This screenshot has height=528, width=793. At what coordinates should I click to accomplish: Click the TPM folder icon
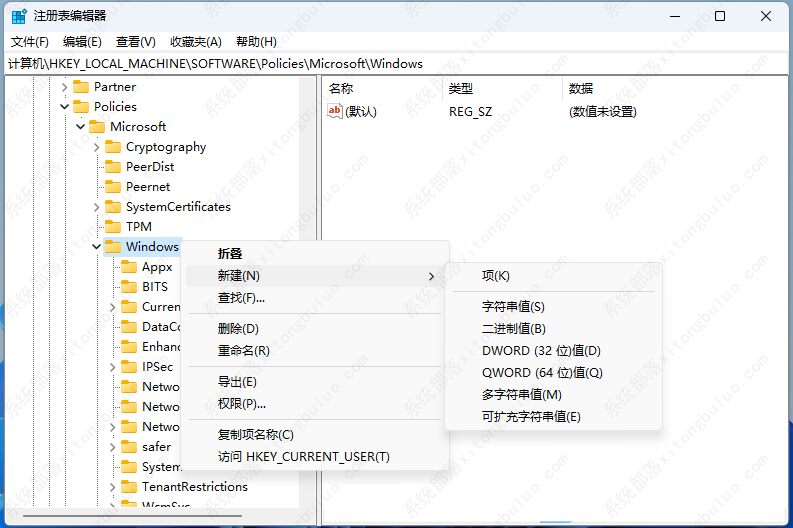click(113, 227)
